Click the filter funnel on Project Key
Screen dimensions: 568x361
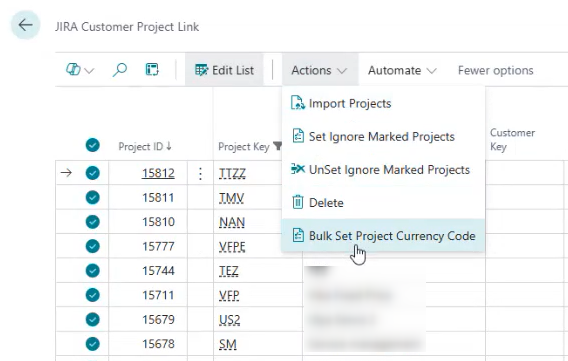click(277, 146)
